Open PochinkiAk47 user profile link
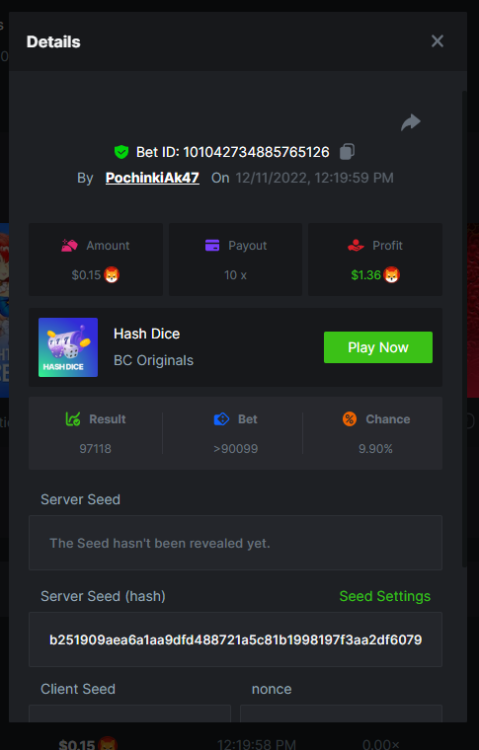This screenshot has width=479, height=750. [x=152, y=178]
